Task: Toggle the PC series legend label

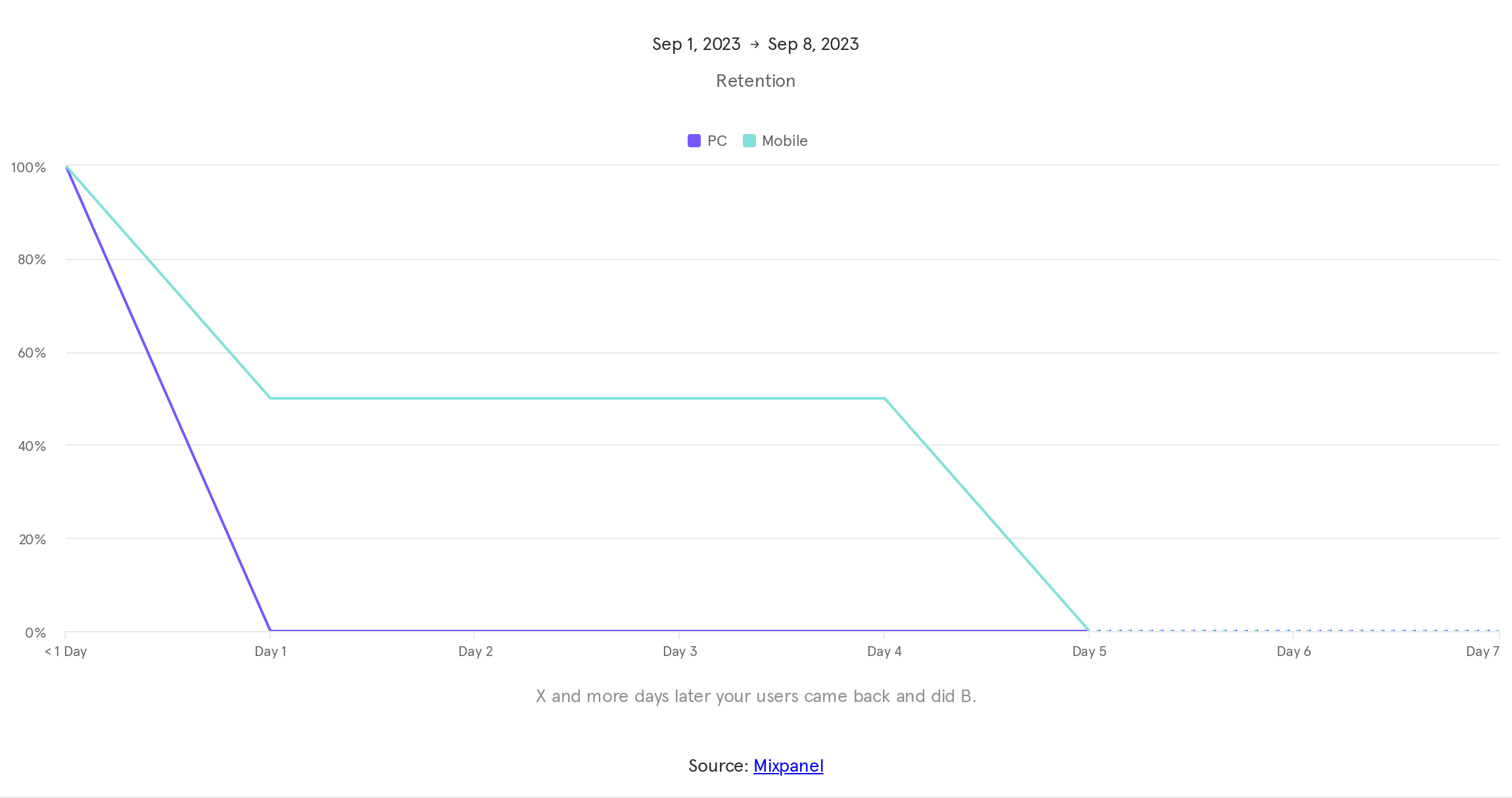Action: coord(717,141)
